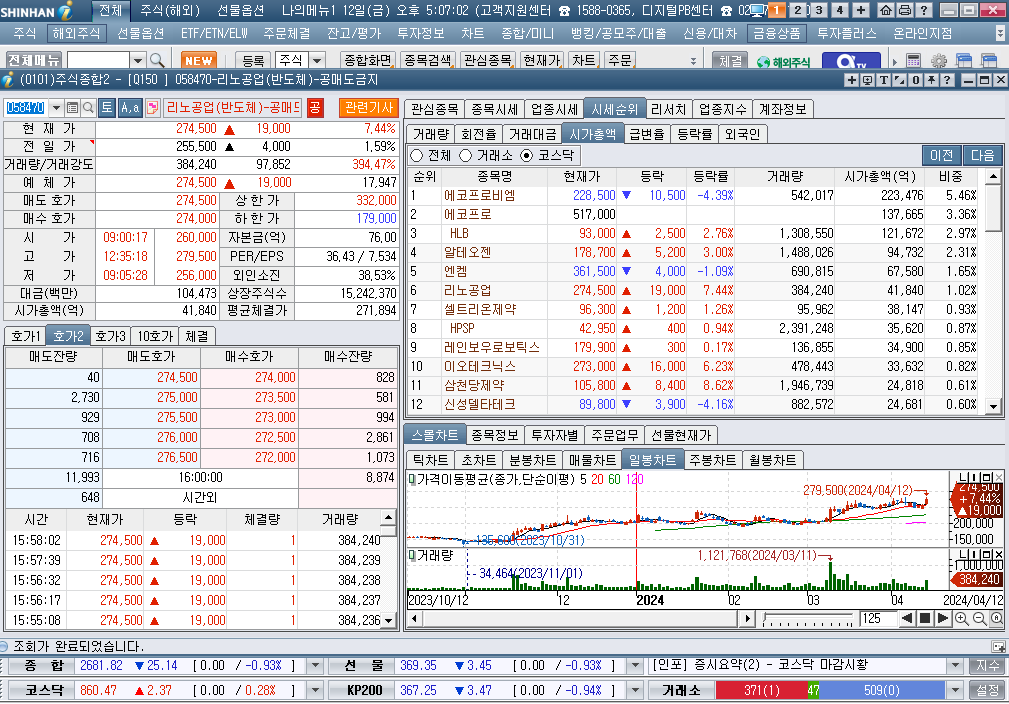Viewport: 1009px width, 704px height.
Task: Expand the stock code history dropdown
Action: [x=56, y=107]
